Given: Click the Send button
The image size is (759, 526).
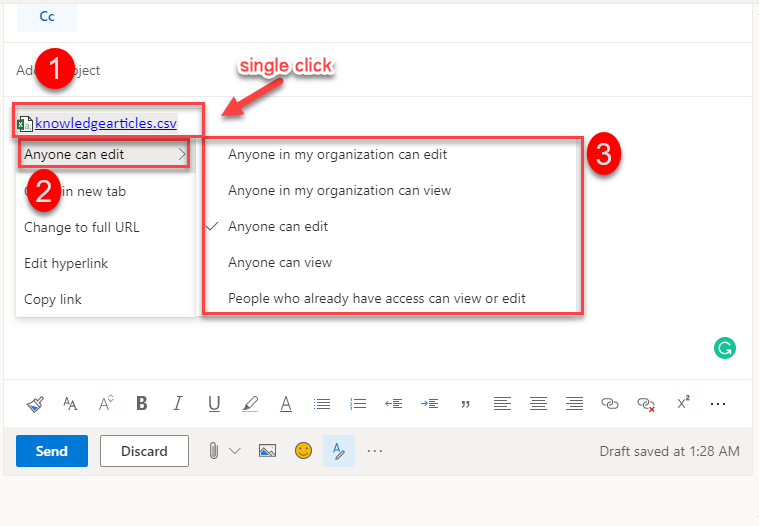Looking at the screenshot, I should (x=52, y=451).
